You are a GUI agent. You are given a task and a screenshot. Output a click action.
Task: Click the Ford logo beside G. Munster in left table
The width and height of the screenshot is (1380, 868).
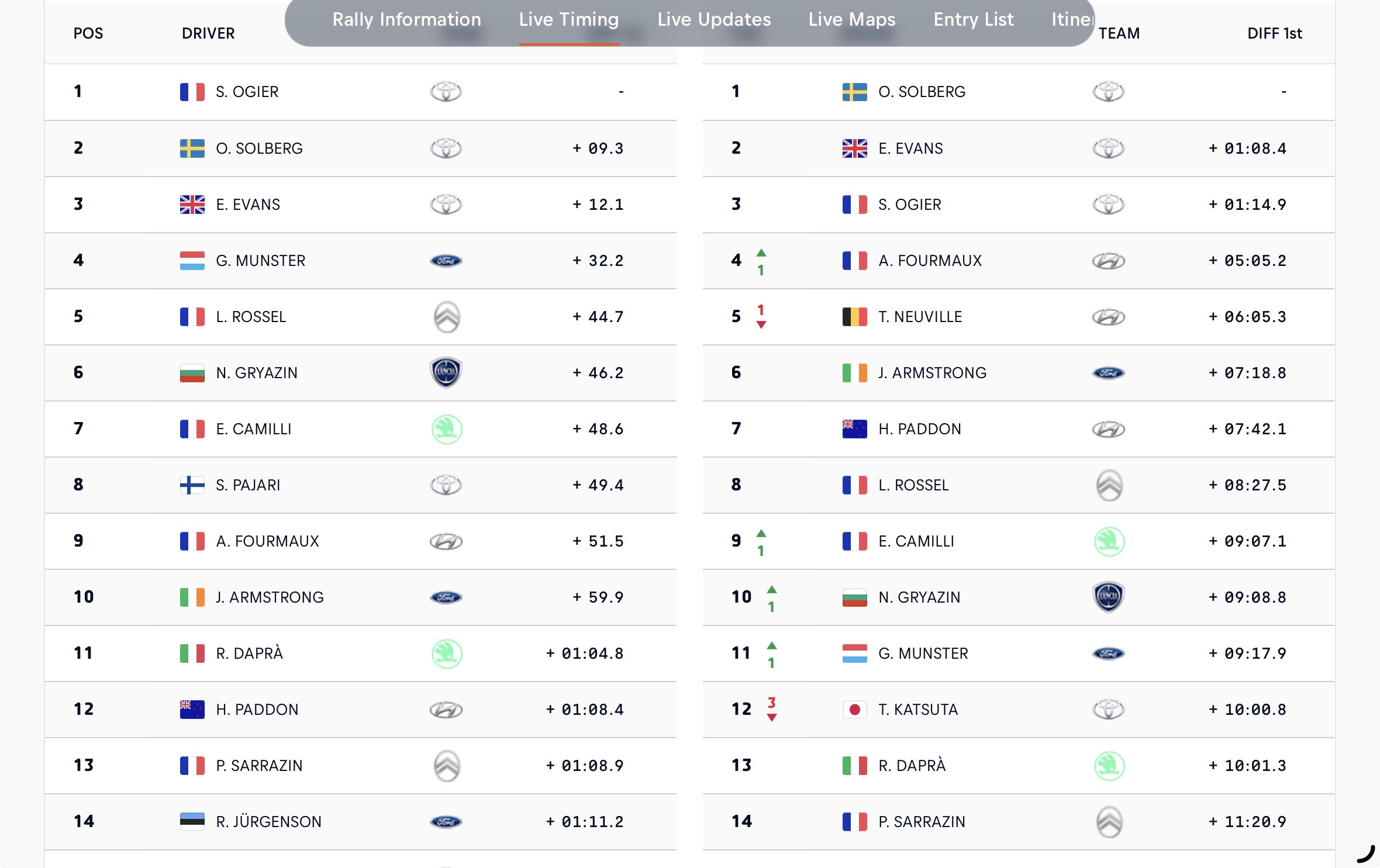coord(446,261)
